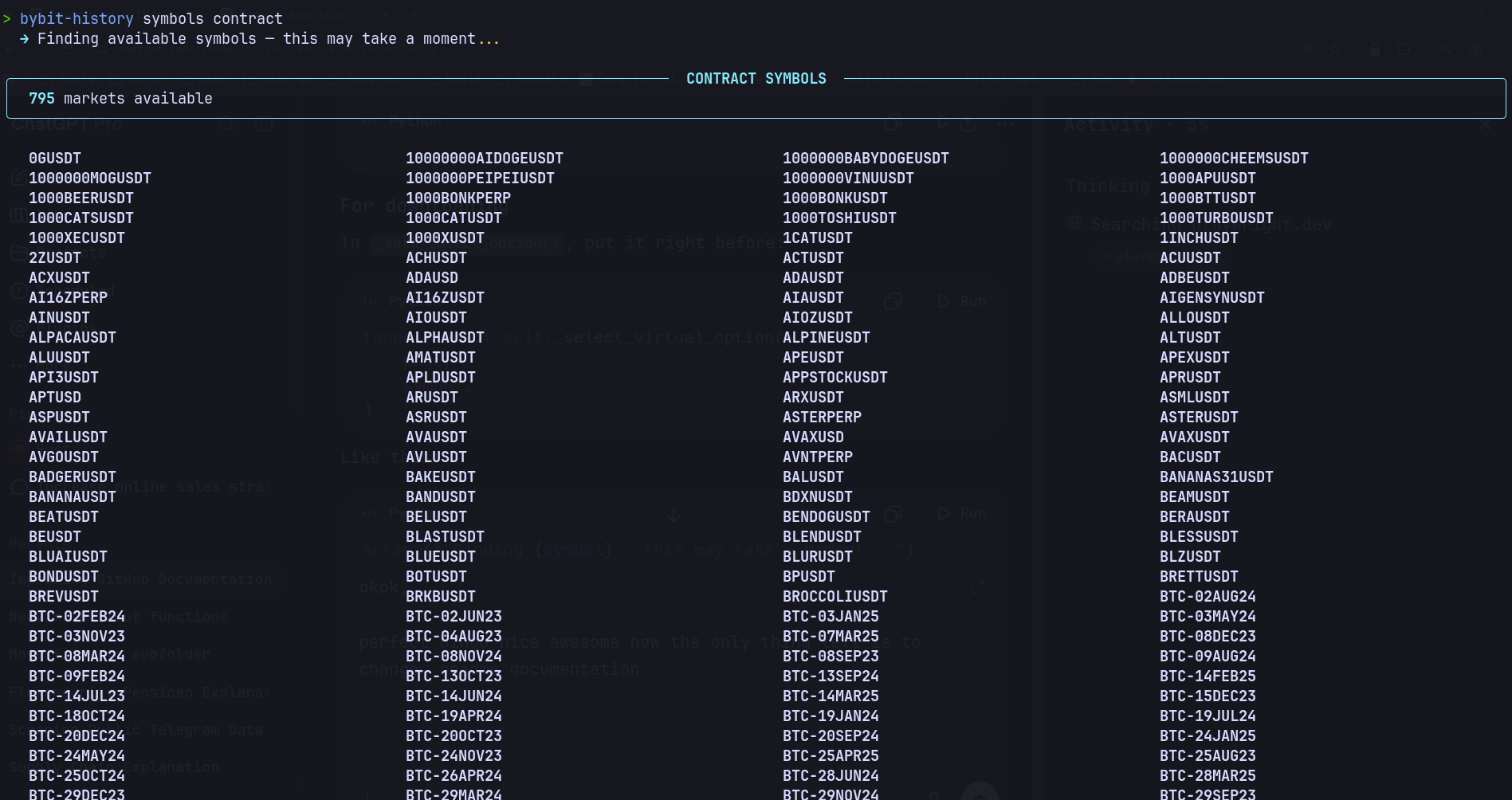1512x800 pixels.
Task: Select the ADAUSD symbol
Action: (x=432, y=278)
